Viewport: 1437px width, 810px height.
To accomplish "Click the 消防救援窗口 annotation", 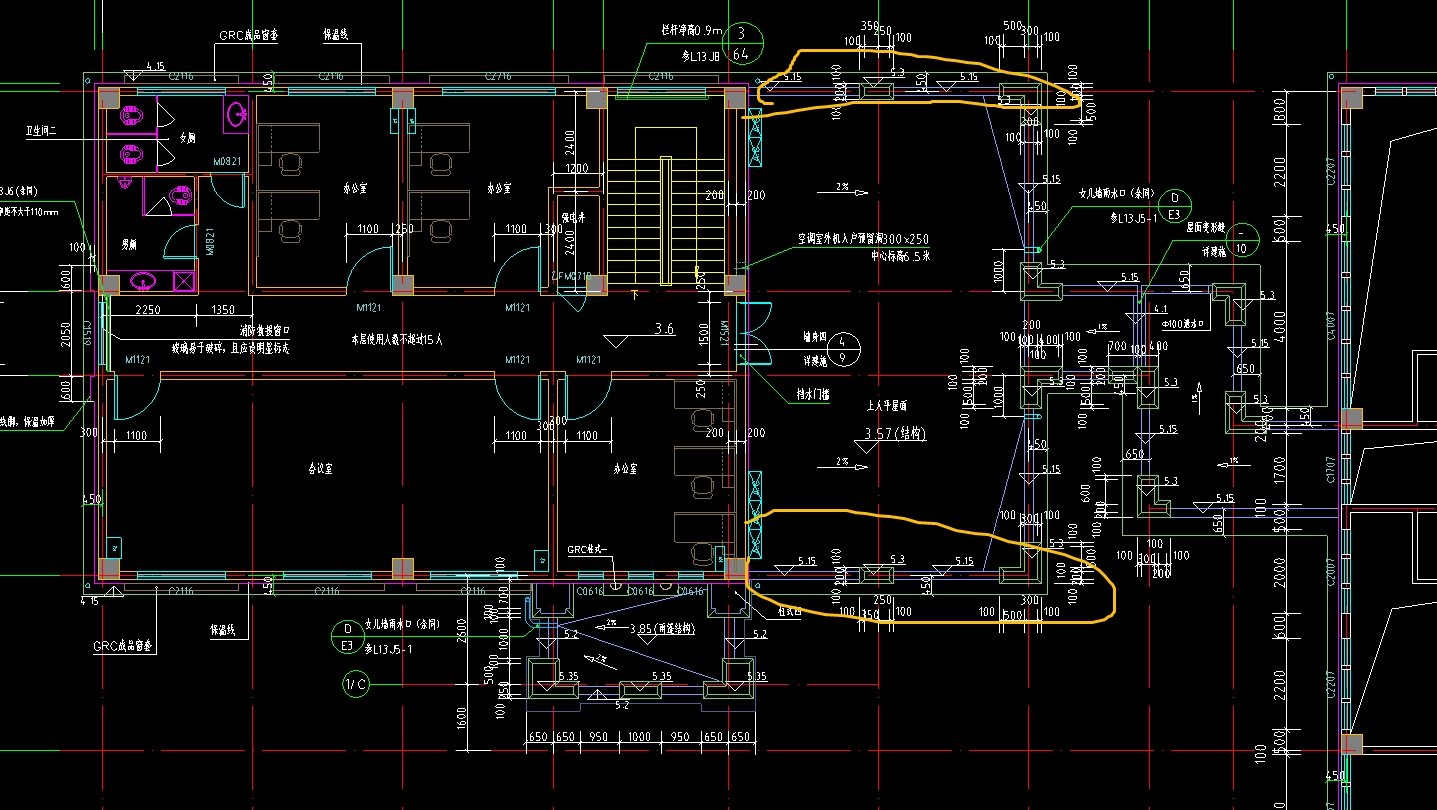I will click(x=264, y=329).
